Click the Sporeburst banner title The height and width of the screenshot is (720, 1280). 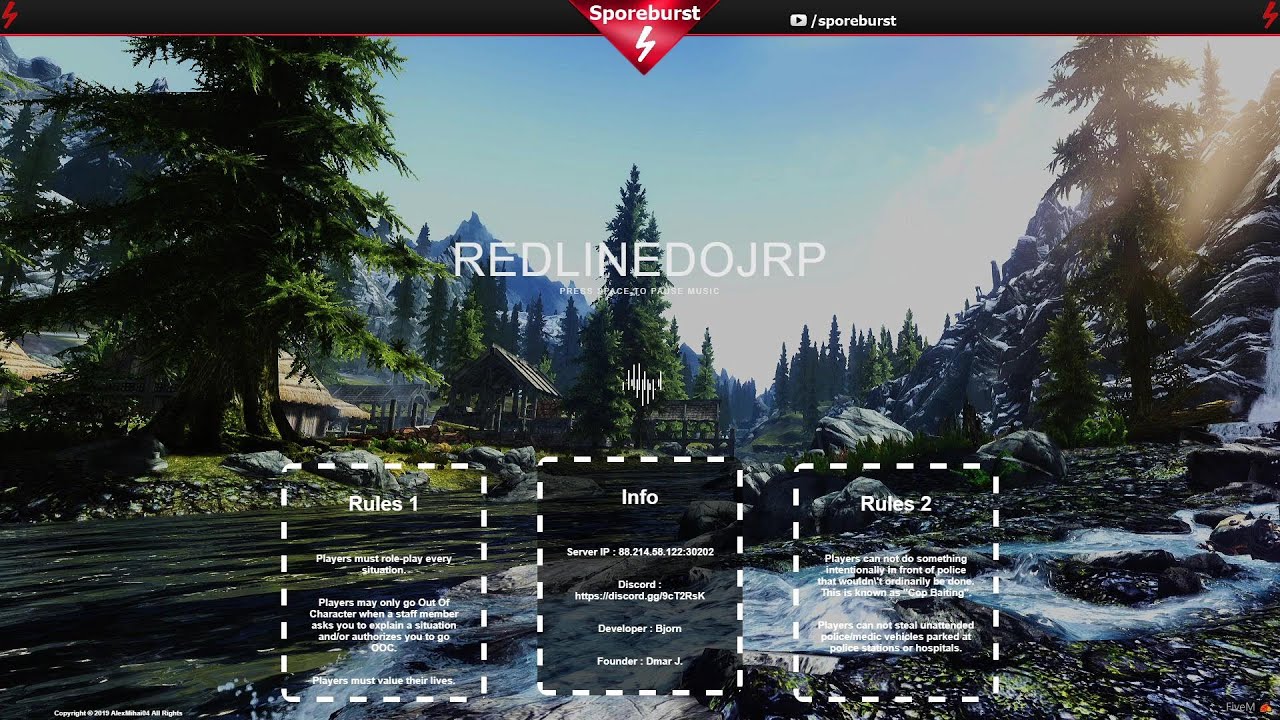tap(644, 13)
